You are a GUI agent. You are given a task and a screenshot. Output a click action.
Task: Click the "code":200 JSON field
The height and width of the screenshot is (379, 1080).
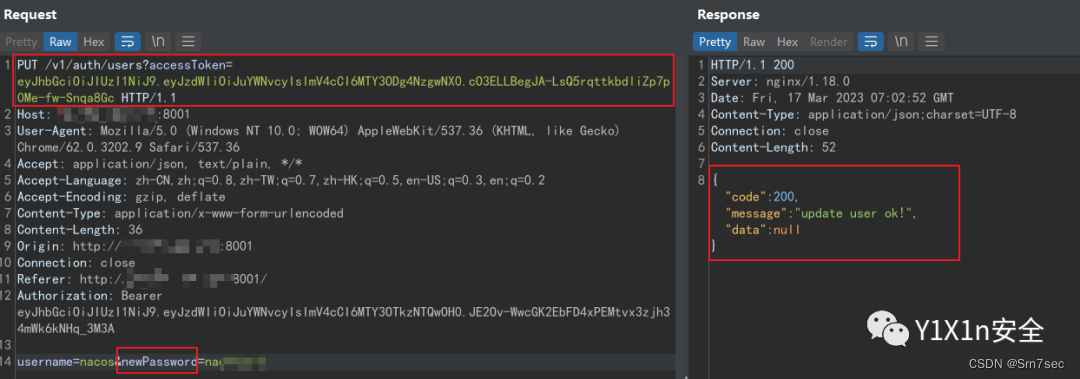click(x=762, y=197)
